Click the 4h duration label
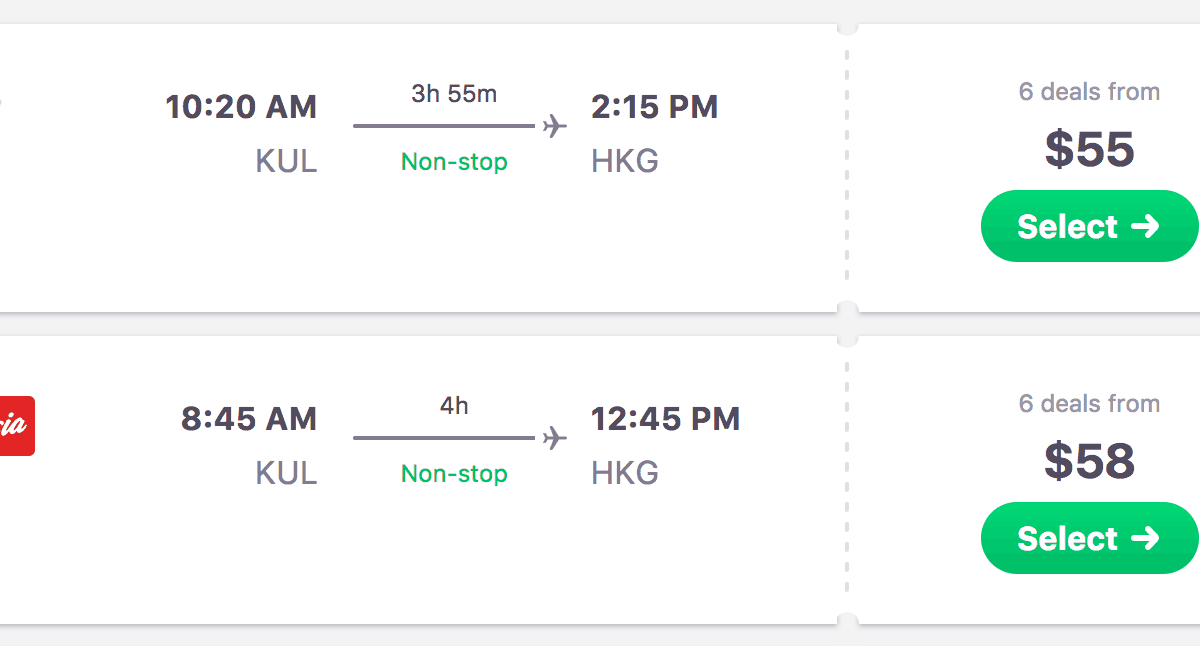1200x646 pixels. [454, 406]
